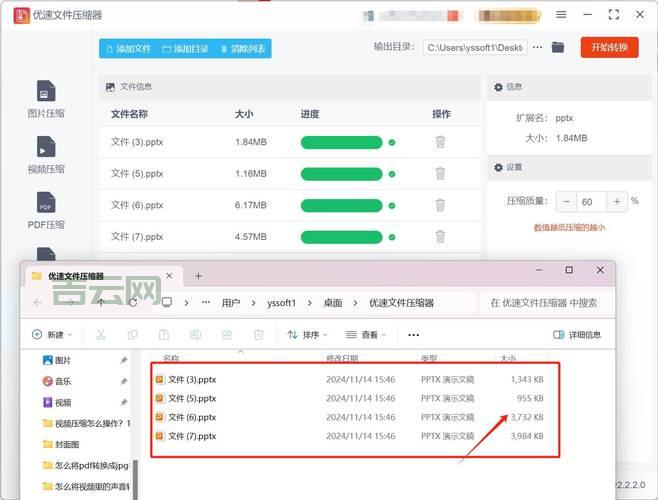Click the 清除列表 clear list button

[x=243, y=49]
